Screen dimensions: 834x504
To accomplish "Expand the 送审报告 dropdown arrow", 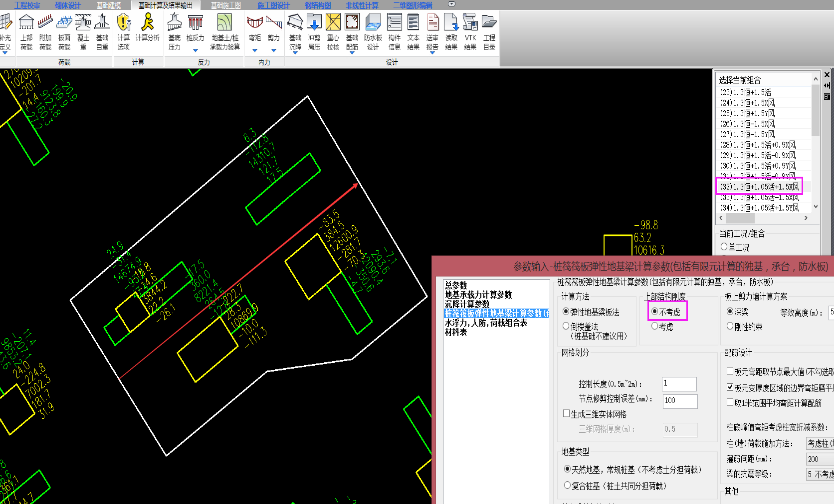I will [432, 52].
